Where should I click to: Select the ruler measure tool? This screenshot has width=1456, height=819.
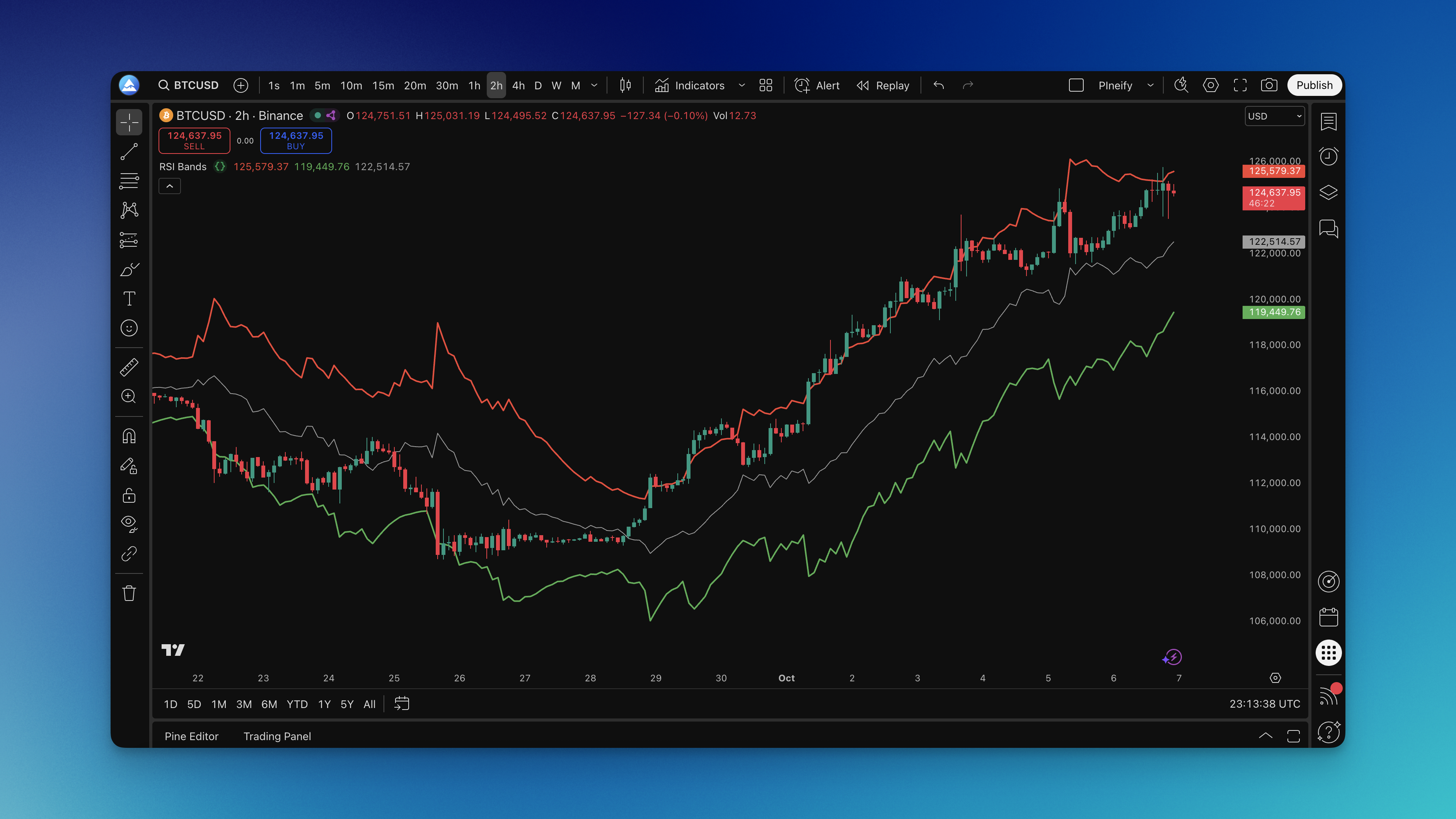pyautogui.click(x=129, y=367)
